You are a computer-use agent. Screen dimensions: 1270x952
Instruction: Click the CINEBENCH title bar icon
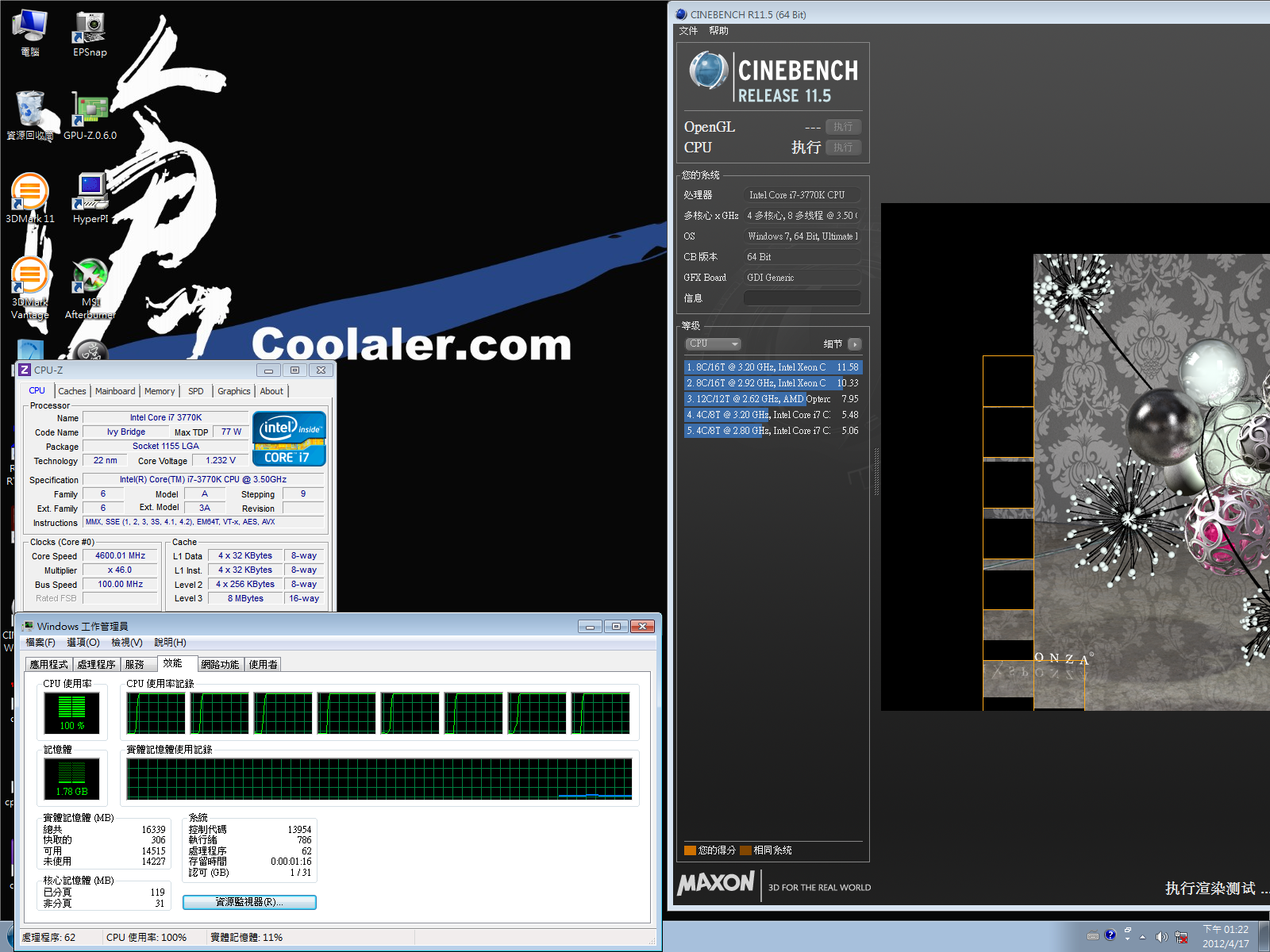681,14
